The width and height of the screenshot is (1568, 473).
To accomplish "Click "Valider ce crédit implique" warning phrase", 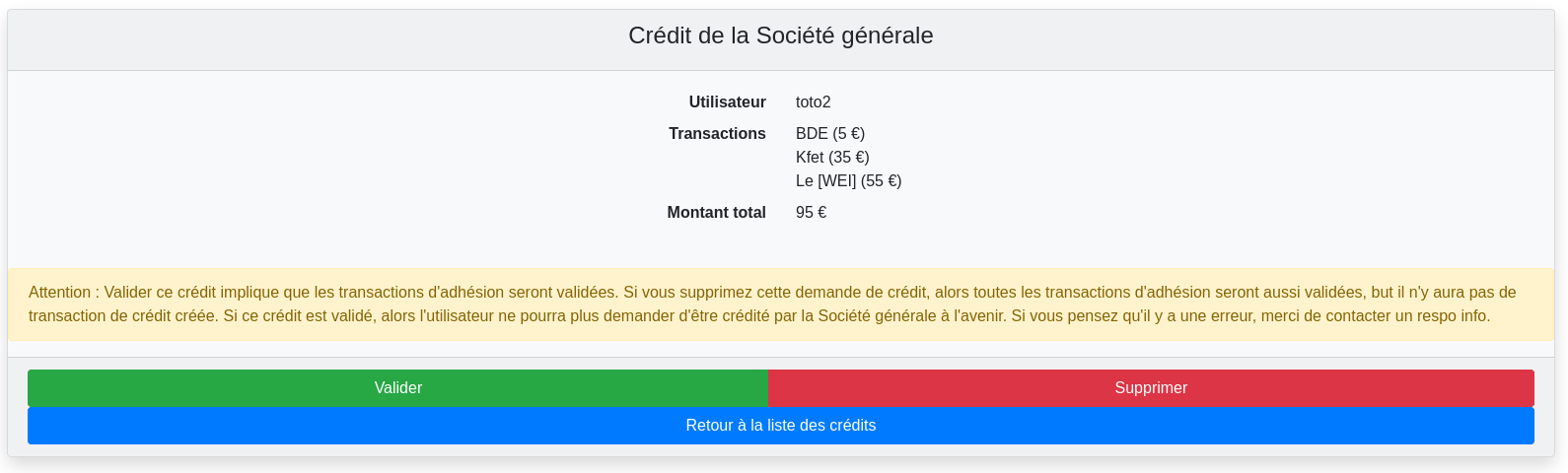I will click(x=195, y=293).
